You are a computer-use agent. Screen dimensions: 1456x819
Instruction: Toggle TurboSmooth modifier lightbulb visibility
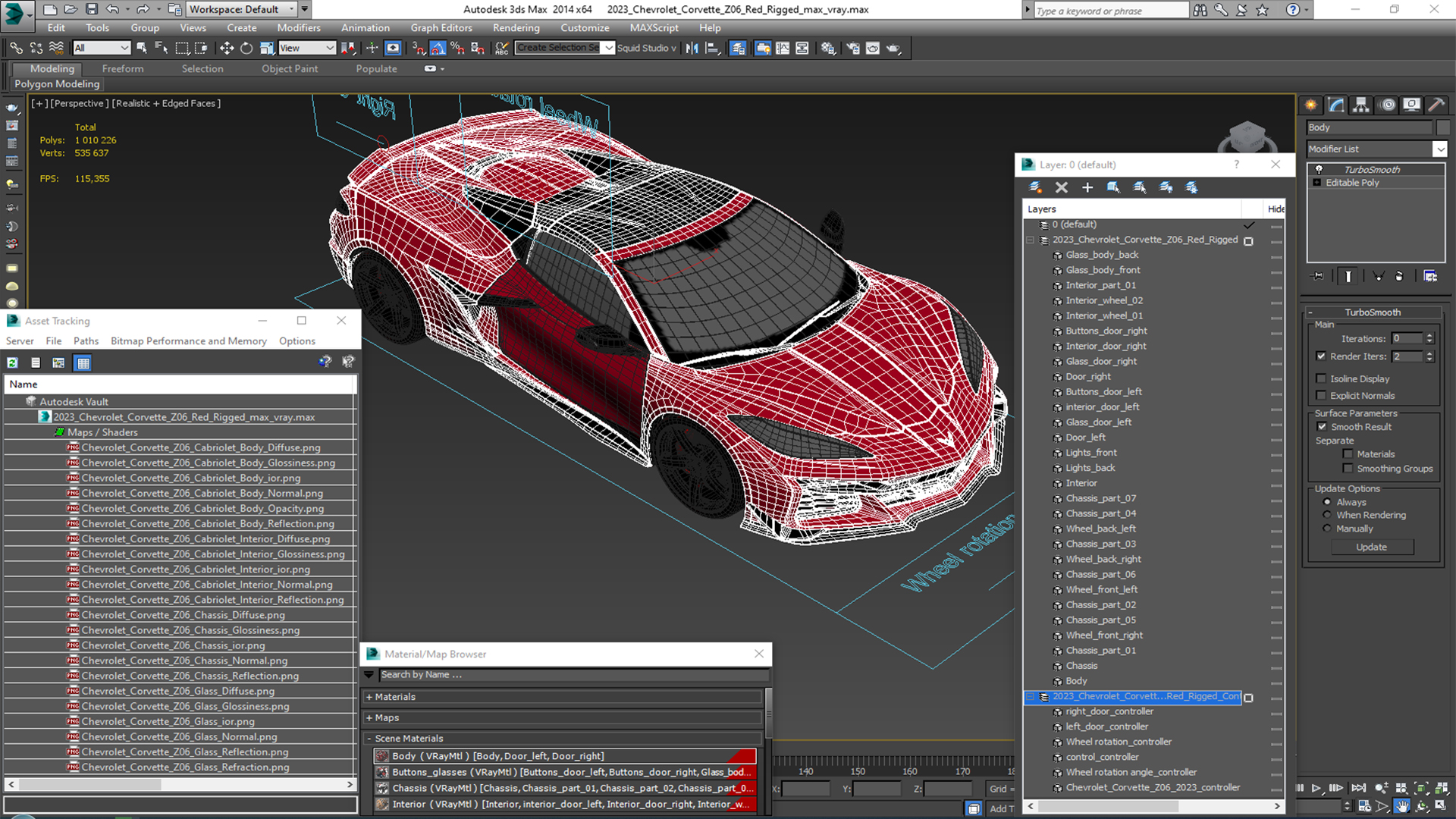point(1319,169)
